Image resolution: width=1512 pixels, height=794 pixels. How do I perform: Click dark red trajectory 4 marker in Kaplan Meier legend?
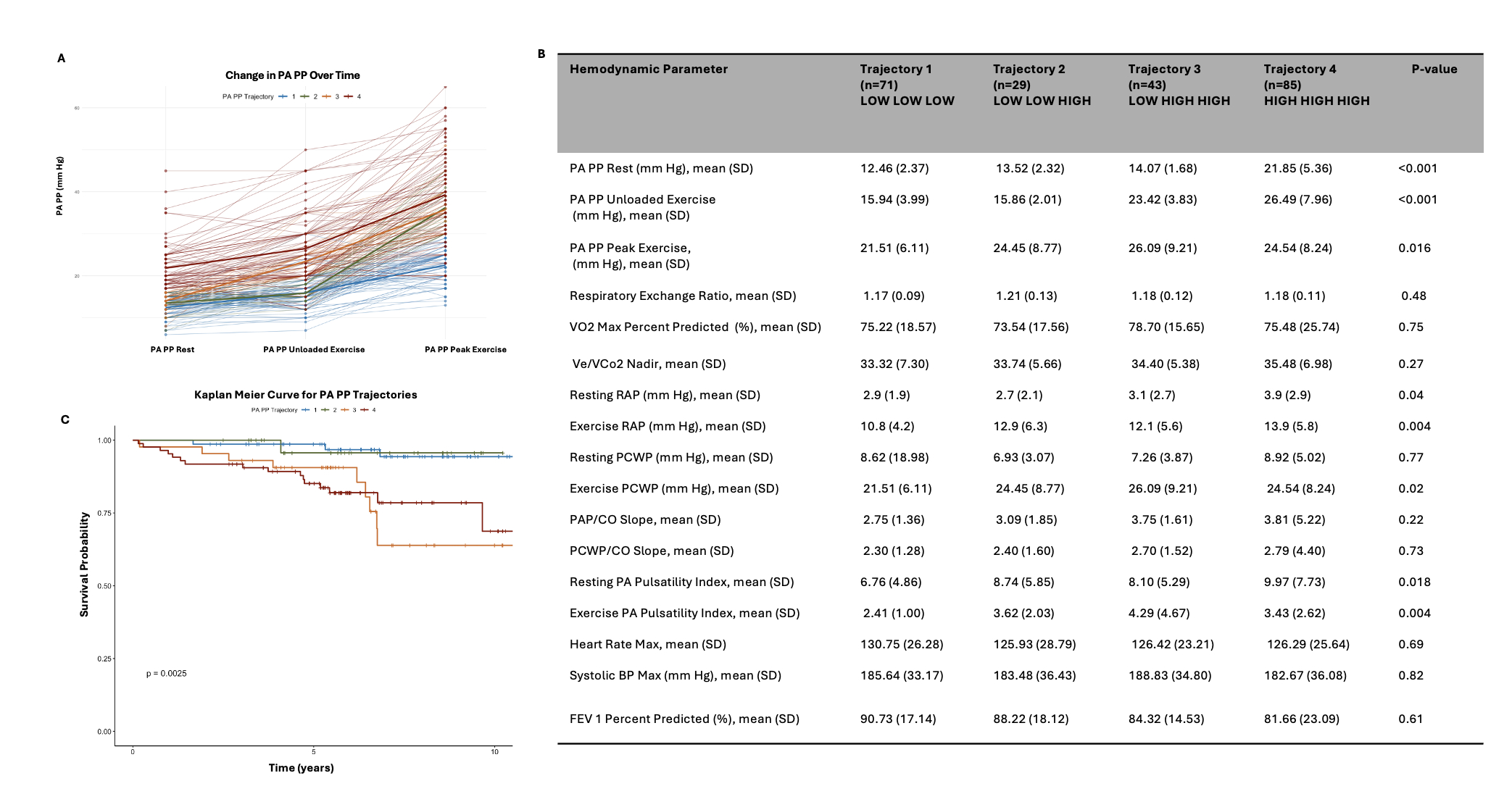coord(365,410)
